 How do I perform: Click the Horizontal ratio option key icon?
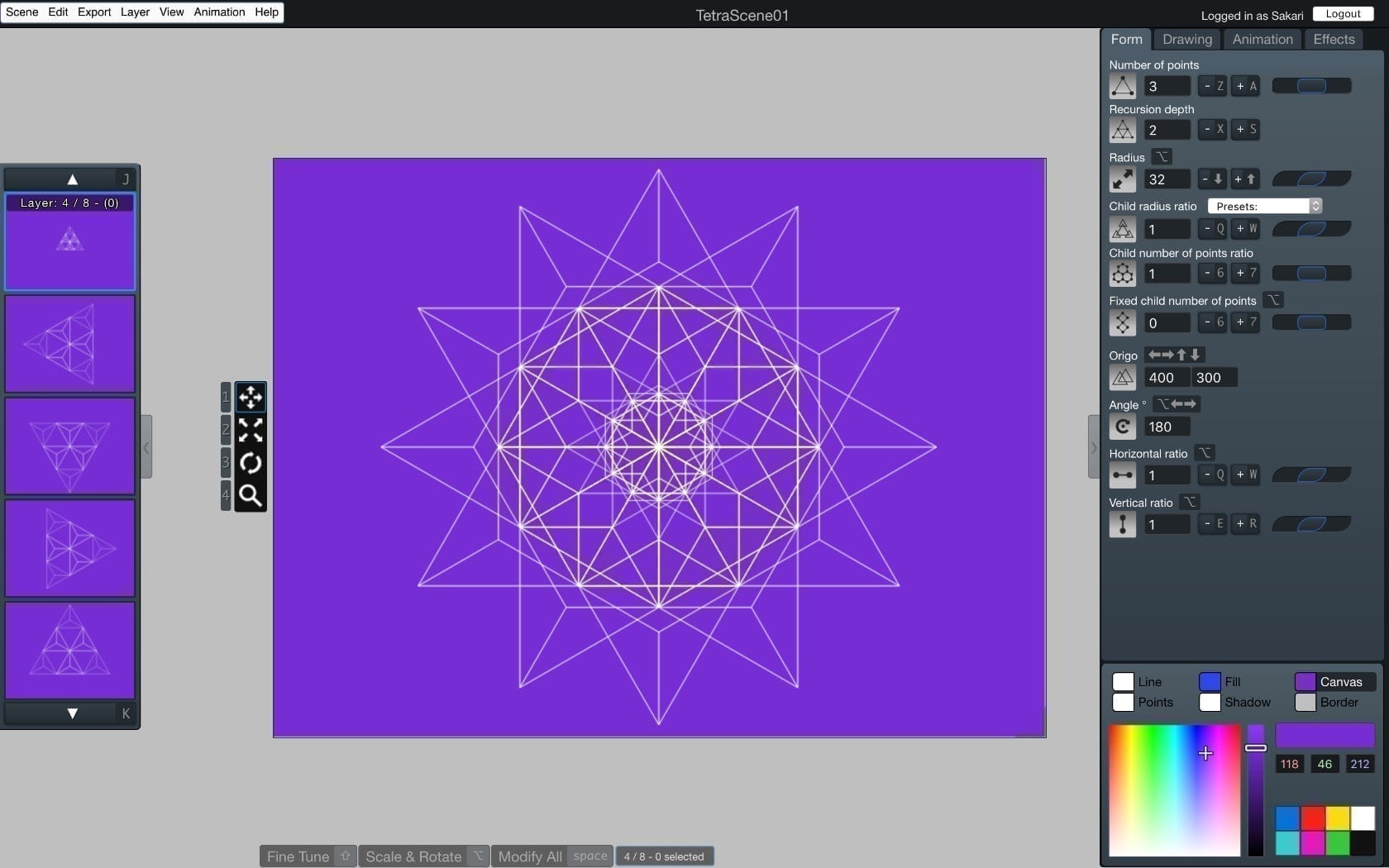(x=1205, y=453)
